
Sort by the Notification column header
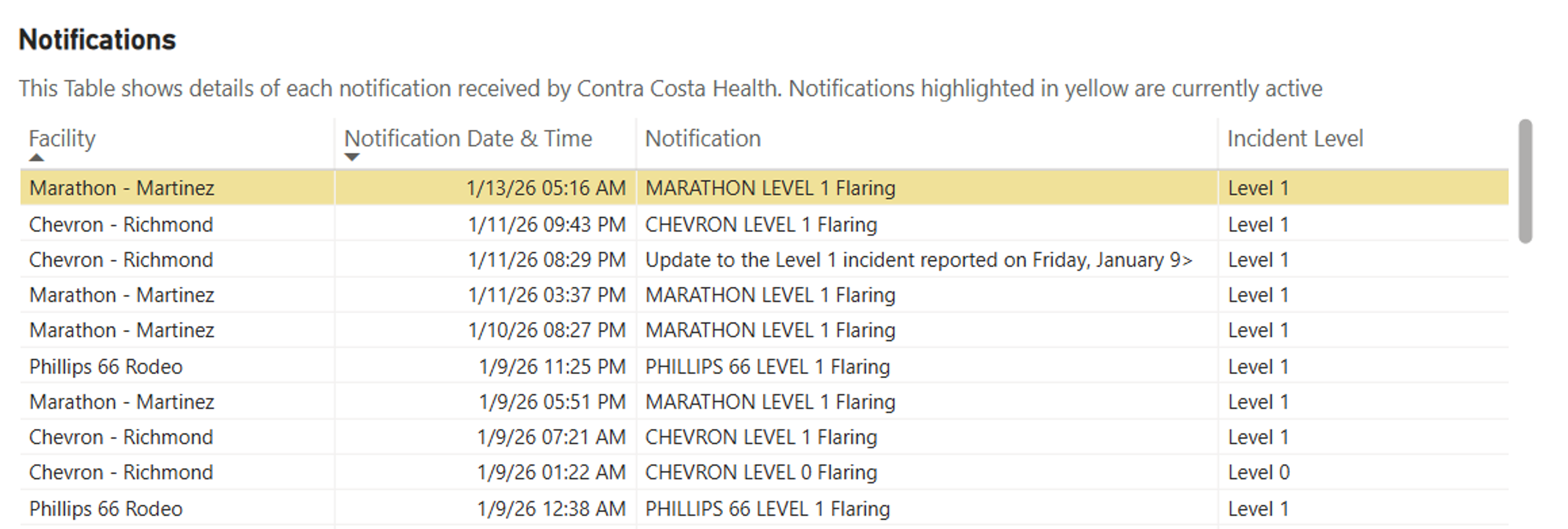click(702, 139)
